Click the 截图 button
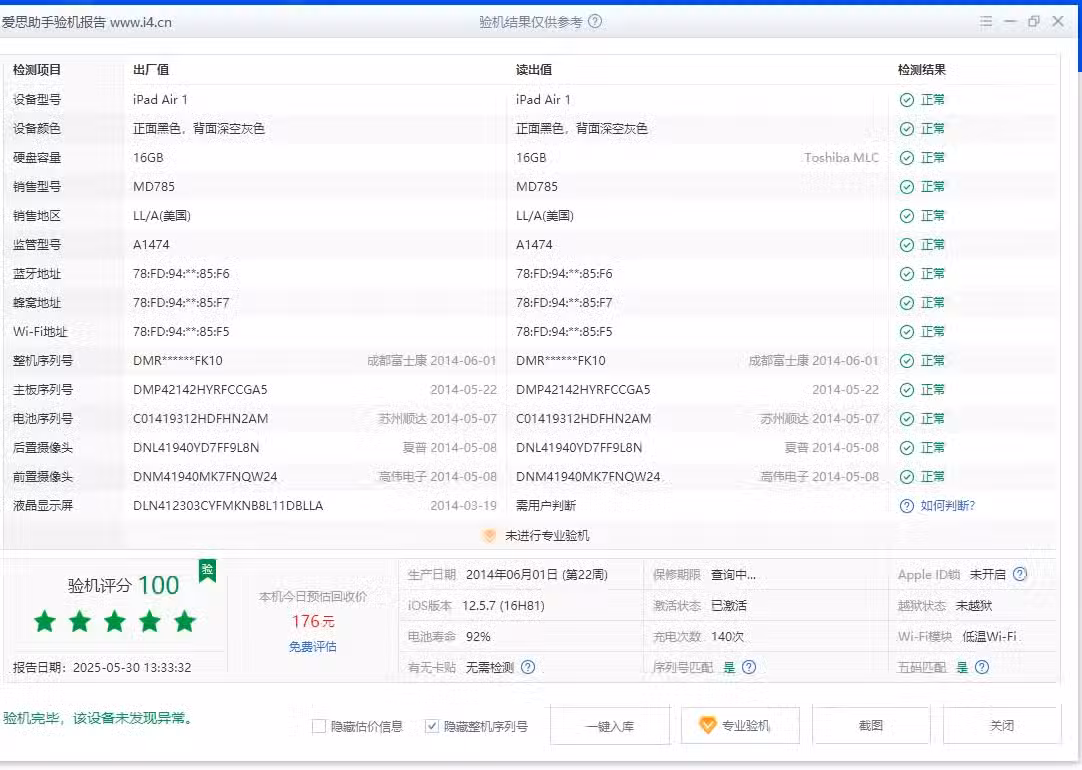Viewport: 1082px width, 770px height. tap(871, 725)
